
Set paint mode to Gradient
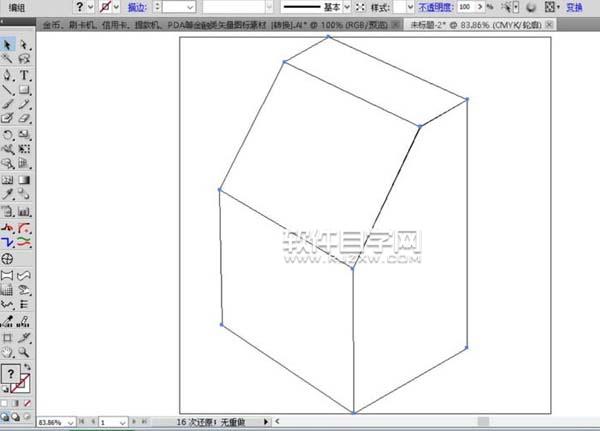pos(16,403)
